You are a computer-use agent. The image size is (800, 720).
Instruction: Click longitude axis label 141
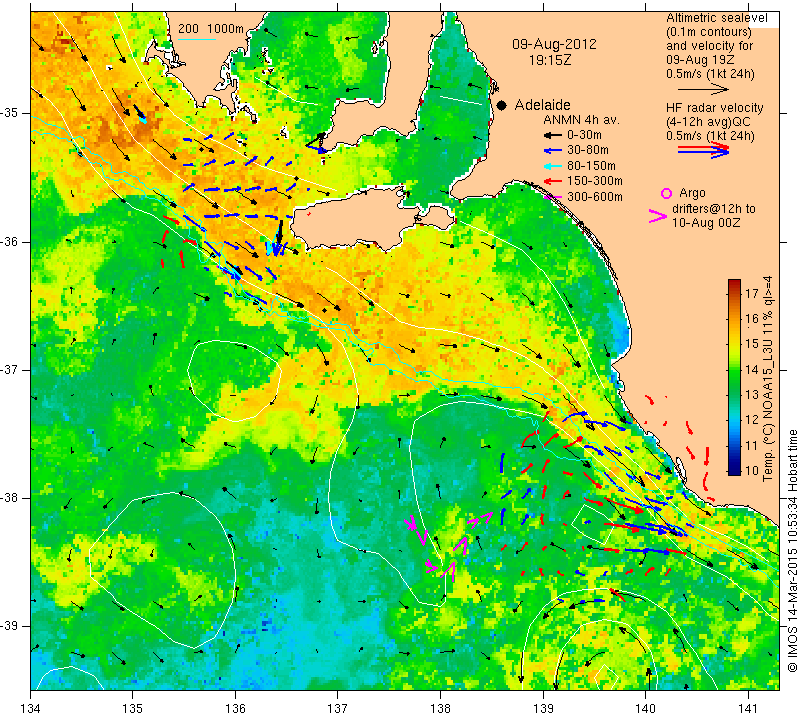coord(748,709)
